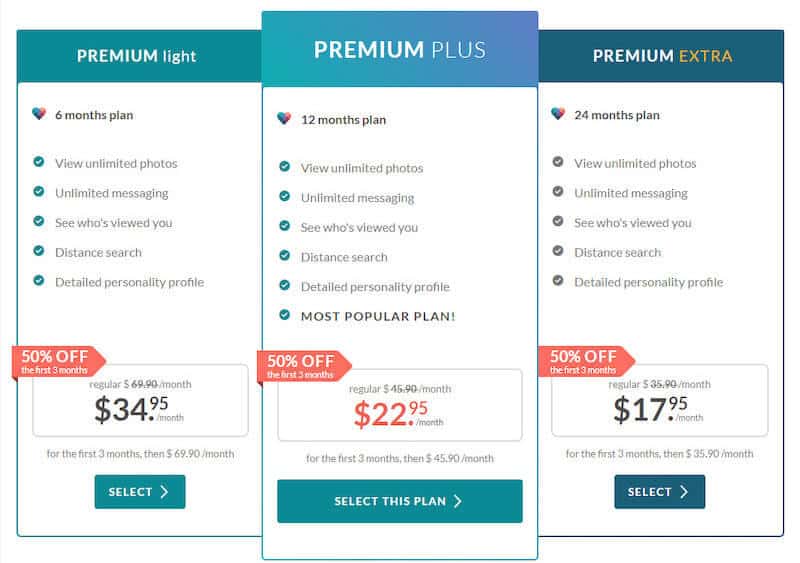Click checkmark beside Distance search in Premium Extra
800x563 pixels.
(x=558, y=251)
